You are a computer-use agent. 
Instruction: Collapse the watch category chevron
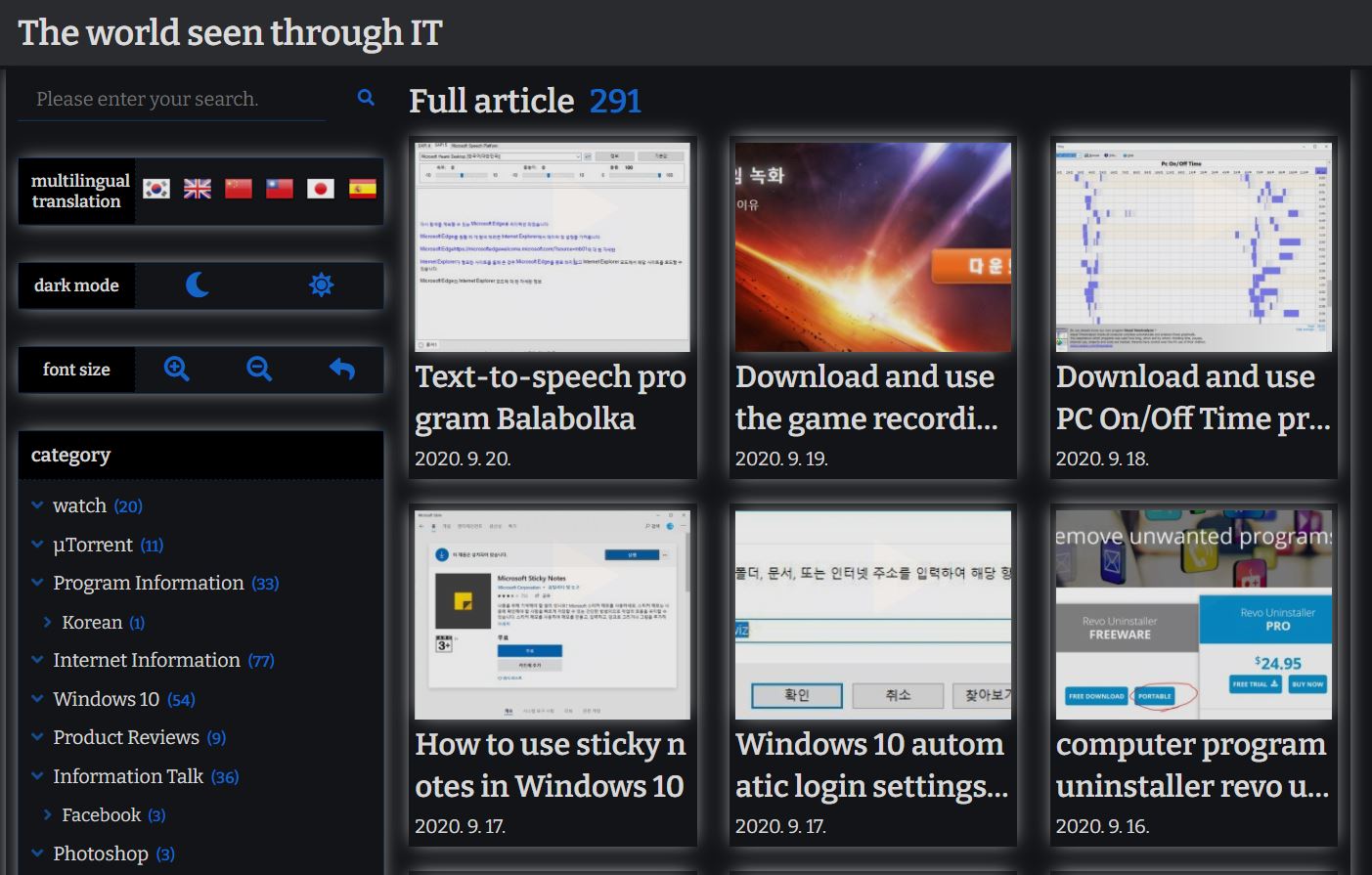tap(37, 505)
